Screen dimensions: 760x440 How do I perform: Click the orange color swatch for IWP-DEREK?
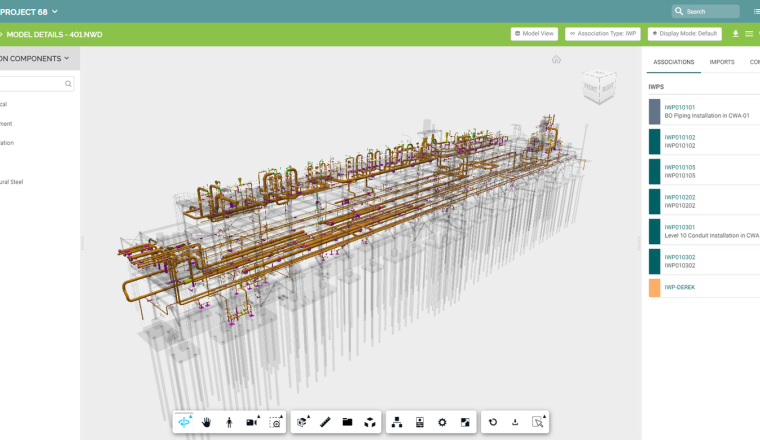point(654,288)
